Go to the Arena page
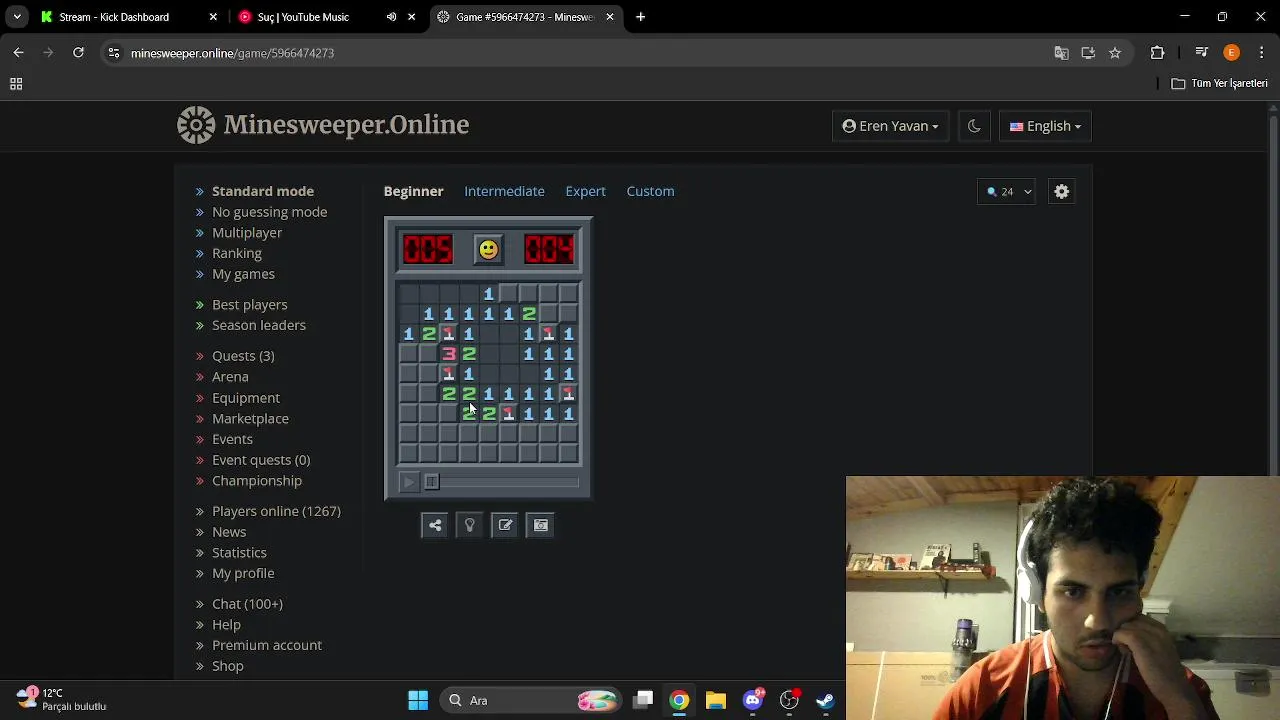 230,377
